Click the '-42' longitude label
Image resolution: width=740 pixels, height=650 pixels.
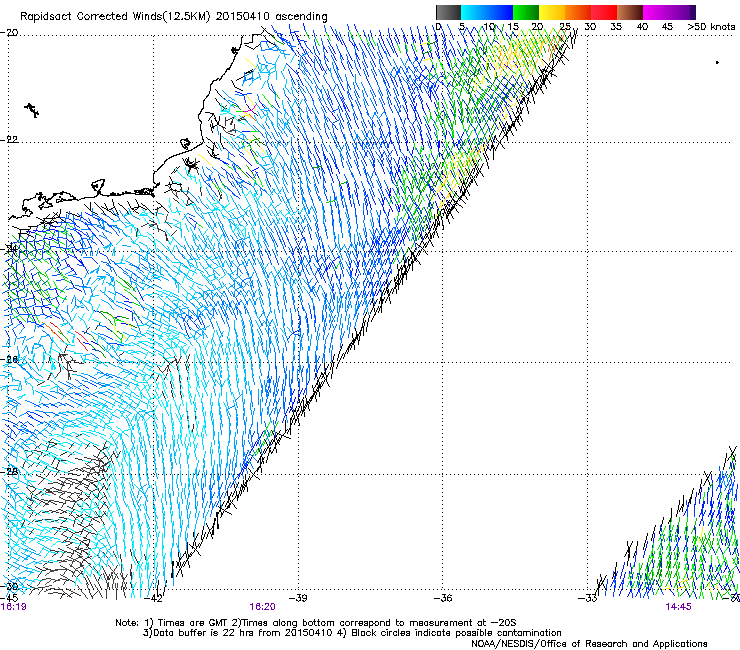pos(153,598)
